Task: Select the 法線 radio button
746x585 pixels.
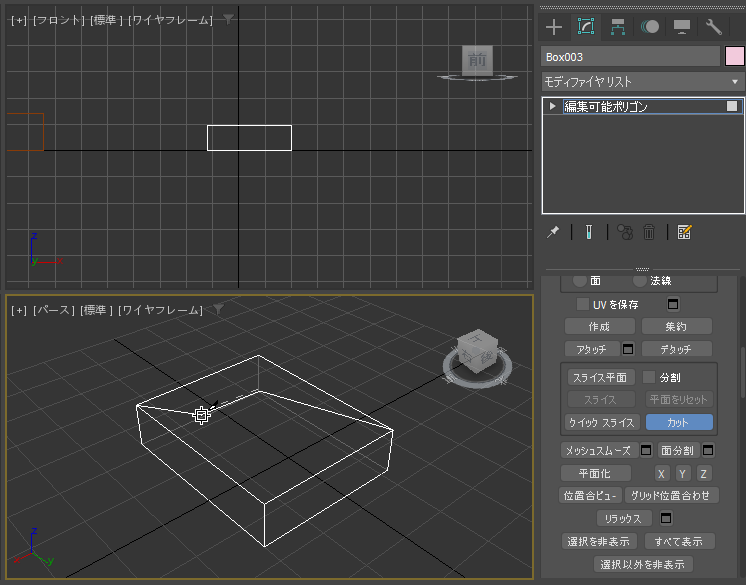Action: click(639, 281)
